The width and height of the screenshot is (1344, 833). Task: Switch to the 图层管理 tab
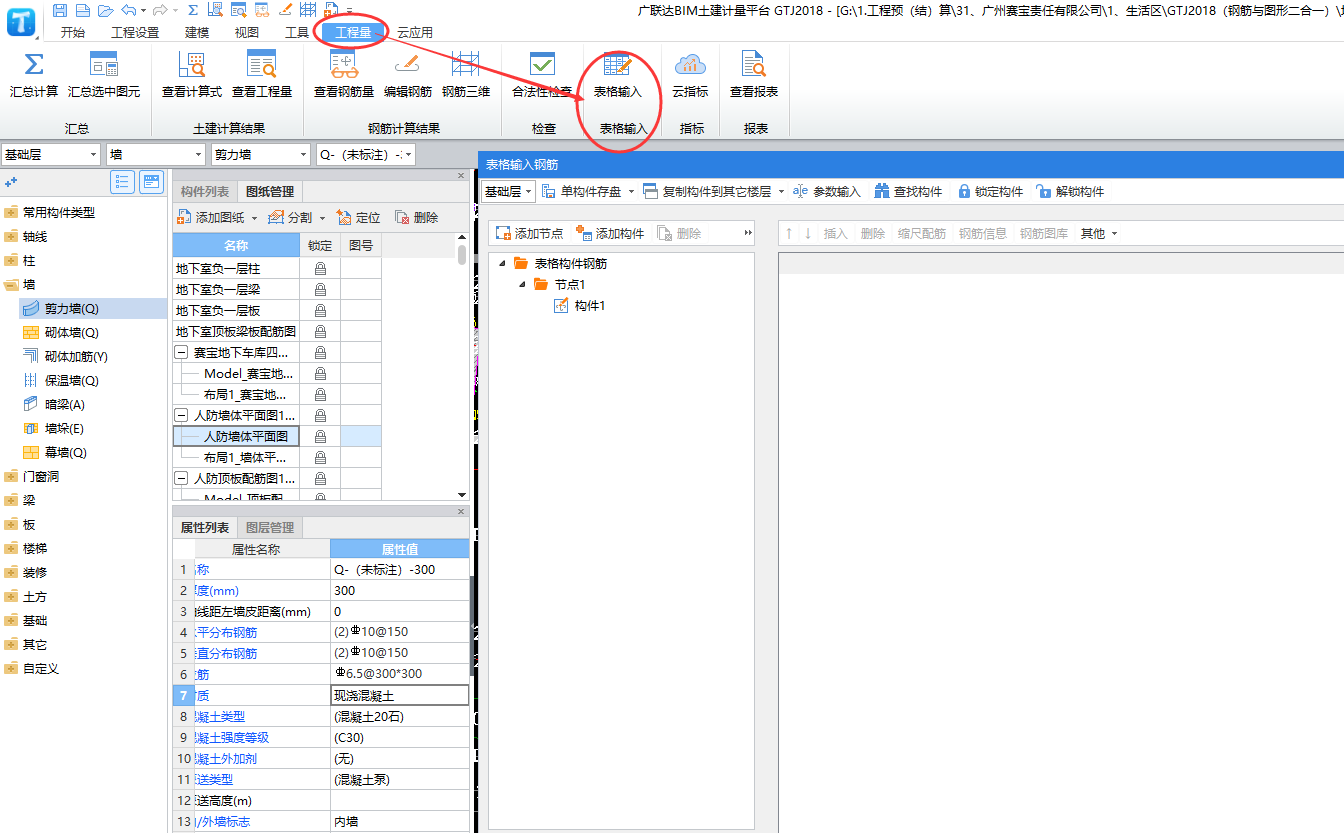[270, 527]
